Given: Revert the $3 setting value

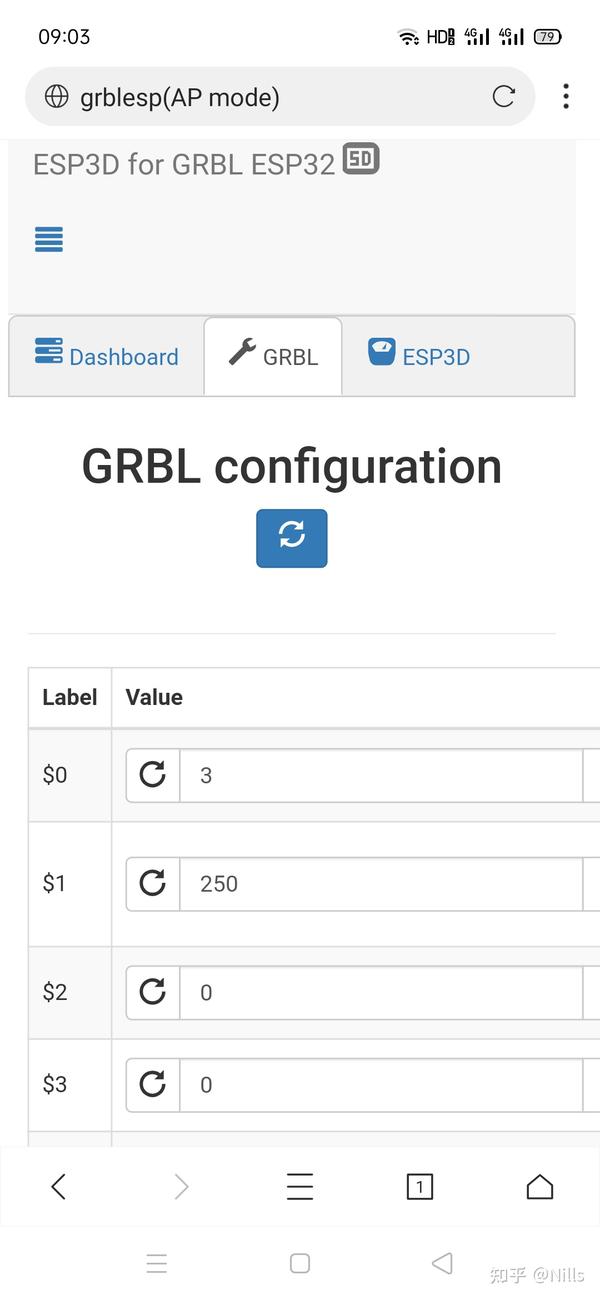Looking at the screenshot, I should (x=153, y=1084).
